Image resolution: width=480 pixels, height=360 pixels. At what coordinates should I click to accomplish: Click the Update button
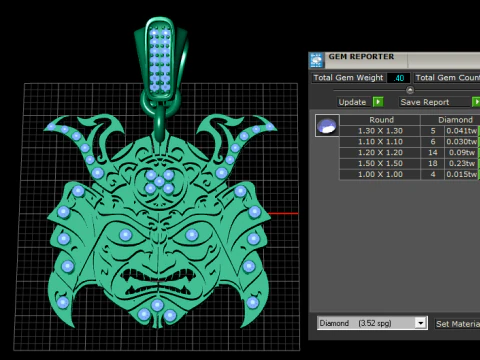[x=352, y=102]
